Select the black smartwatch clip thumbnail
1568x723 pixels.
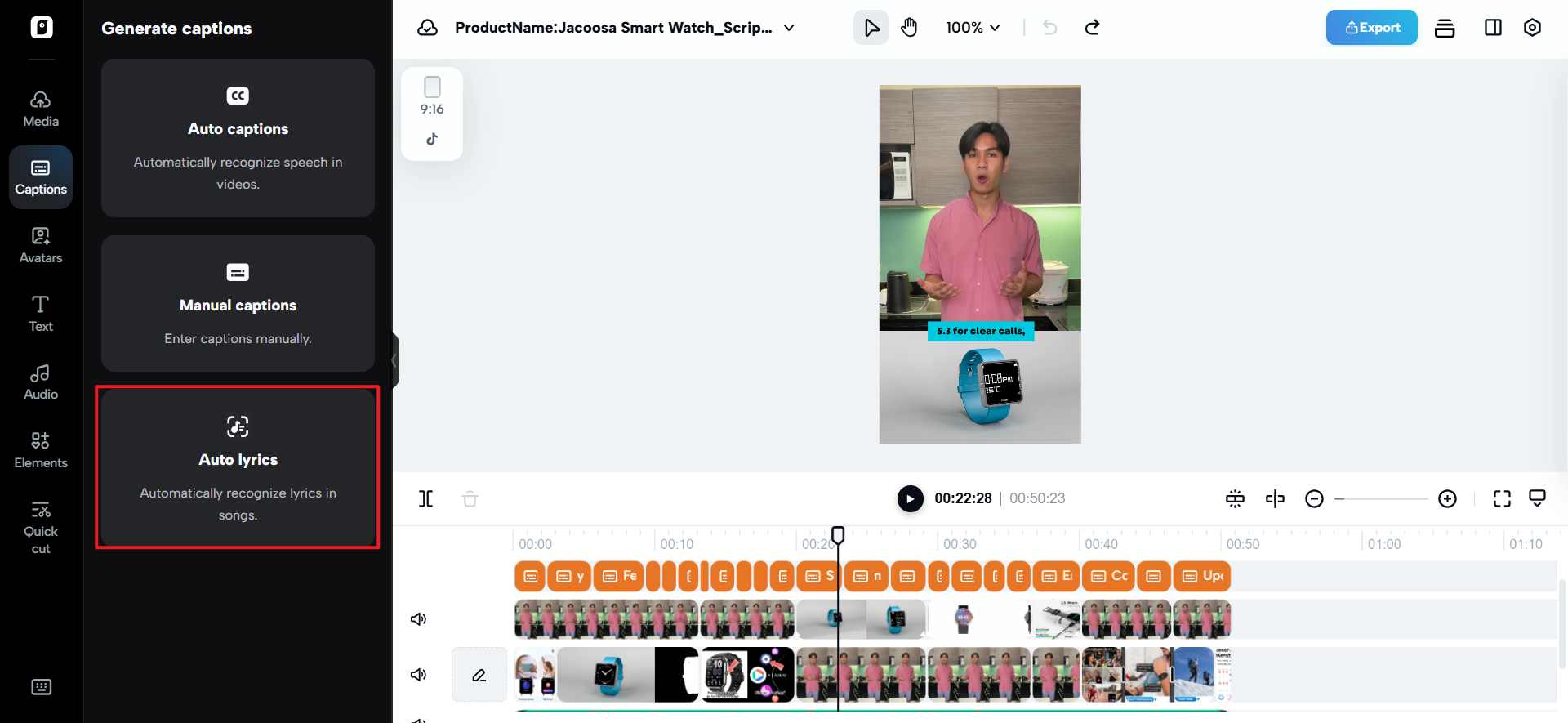[724, 675]
